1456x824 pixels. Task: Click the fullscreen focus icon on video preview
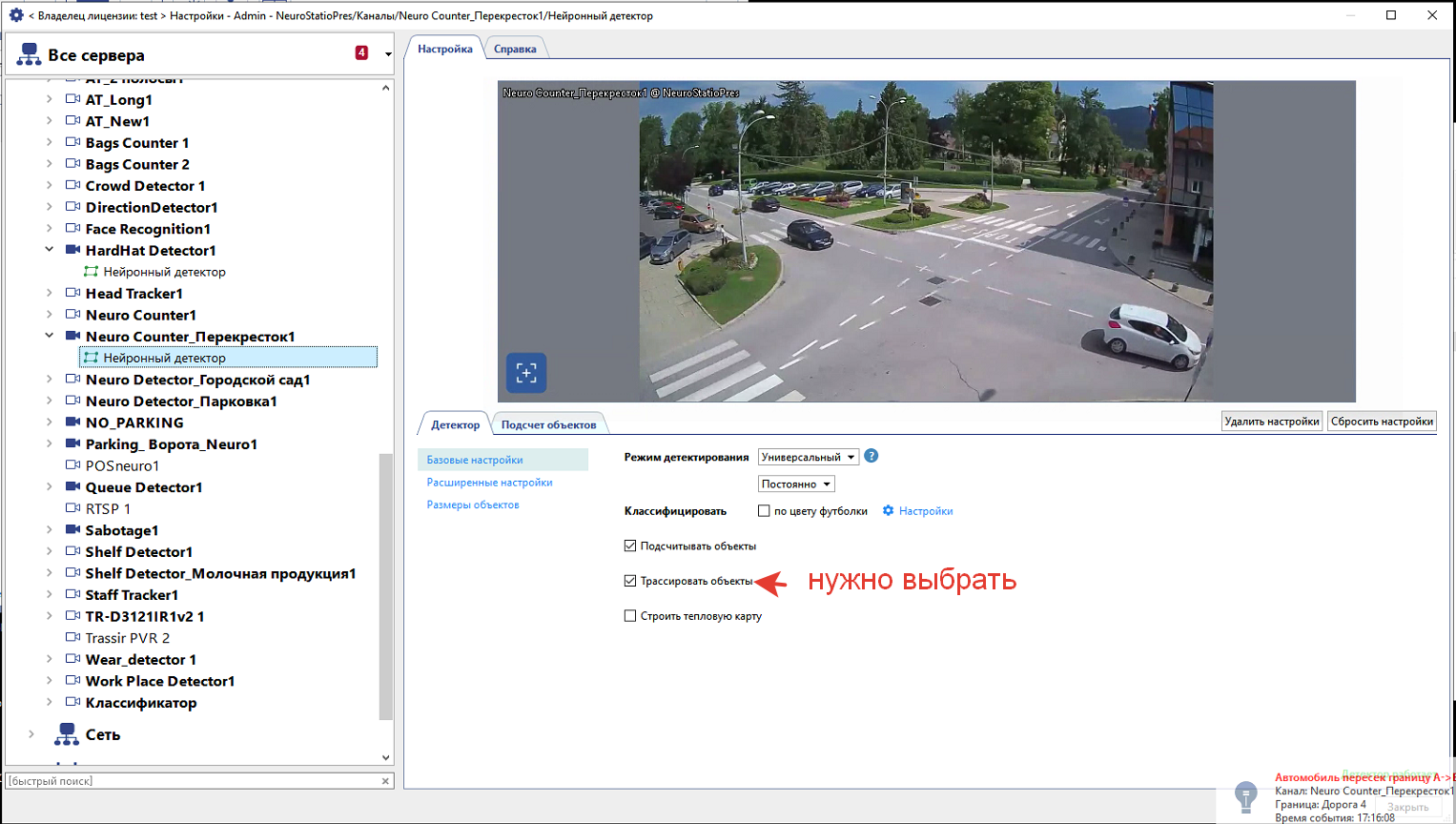pos(526,373)
